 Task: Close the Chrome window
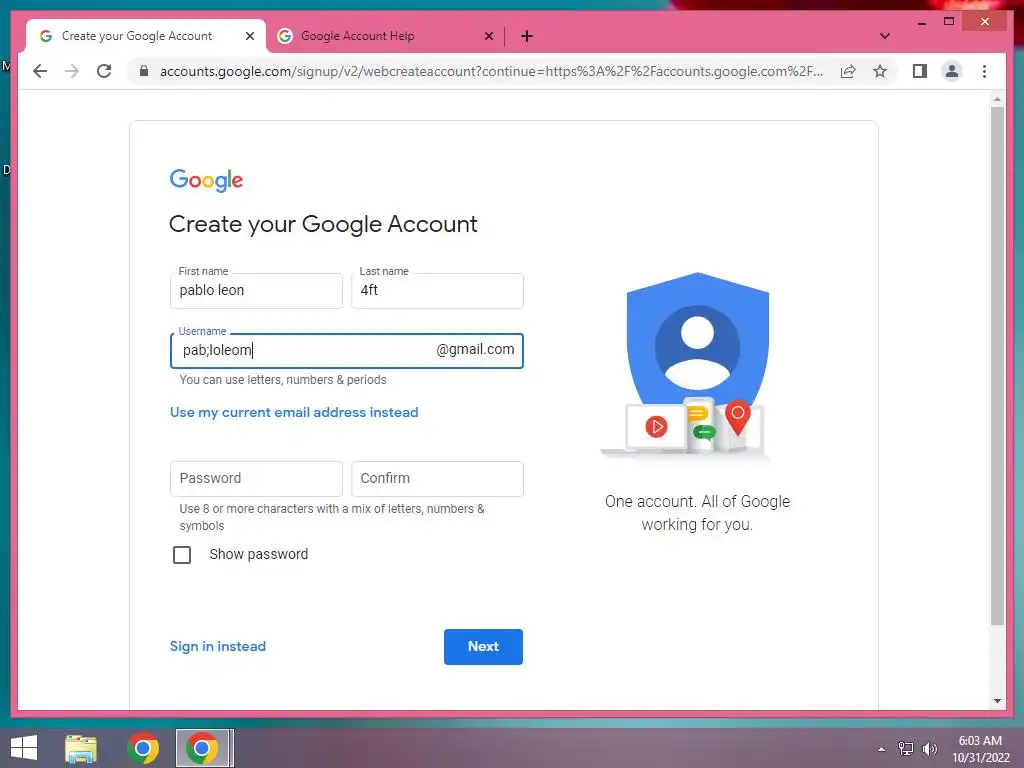pyautogui.click(x=985, y=22)
